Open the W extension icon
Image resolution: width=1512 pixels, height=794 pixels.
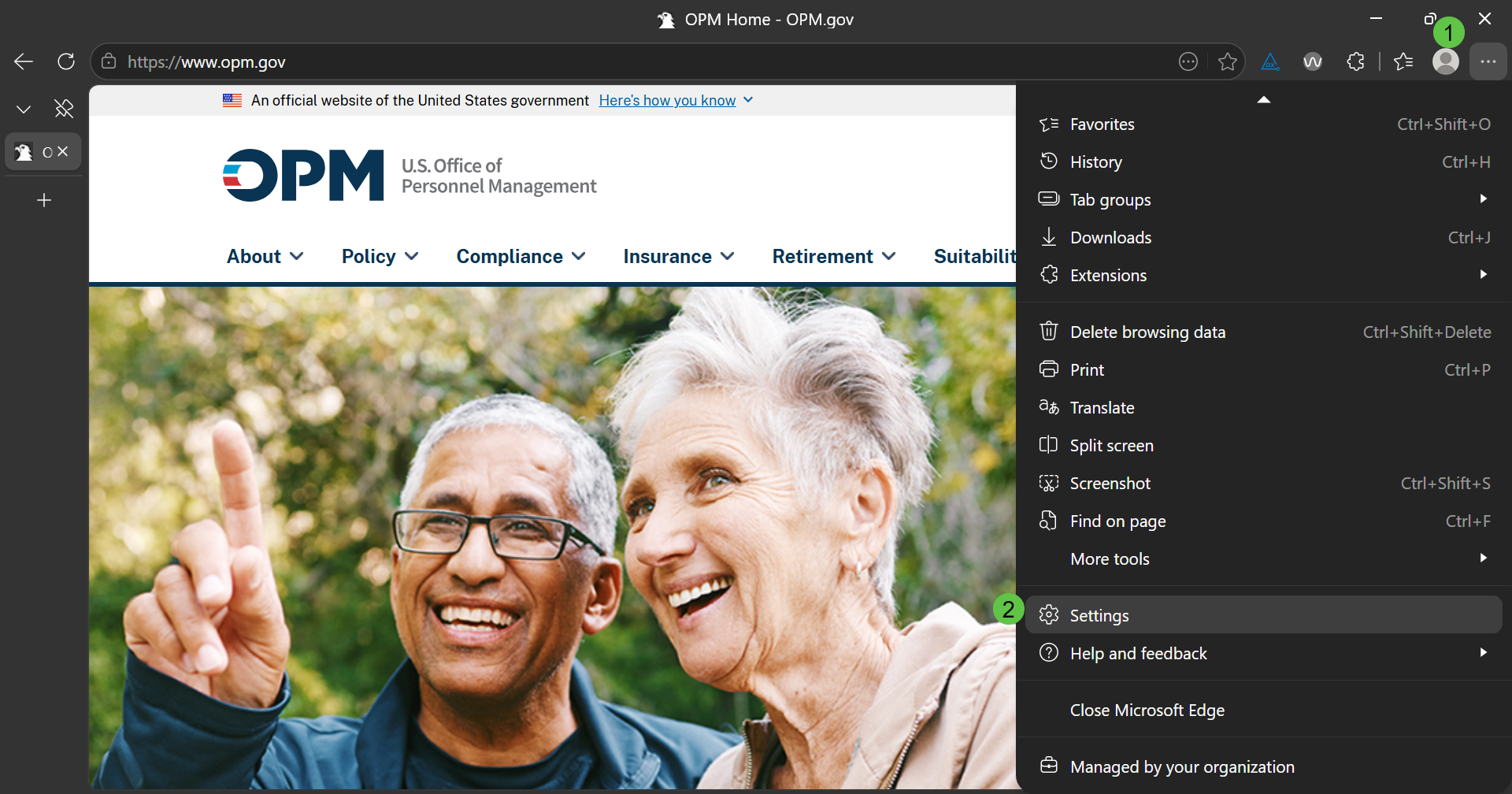point(1313,61)
